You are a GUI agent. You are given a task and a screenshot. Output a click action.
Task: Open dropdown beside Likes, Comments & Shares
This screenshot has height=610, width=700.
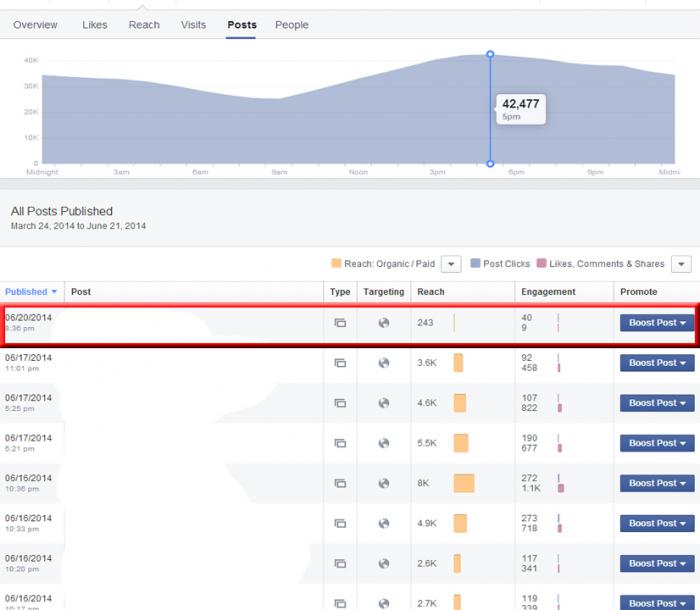681,264
